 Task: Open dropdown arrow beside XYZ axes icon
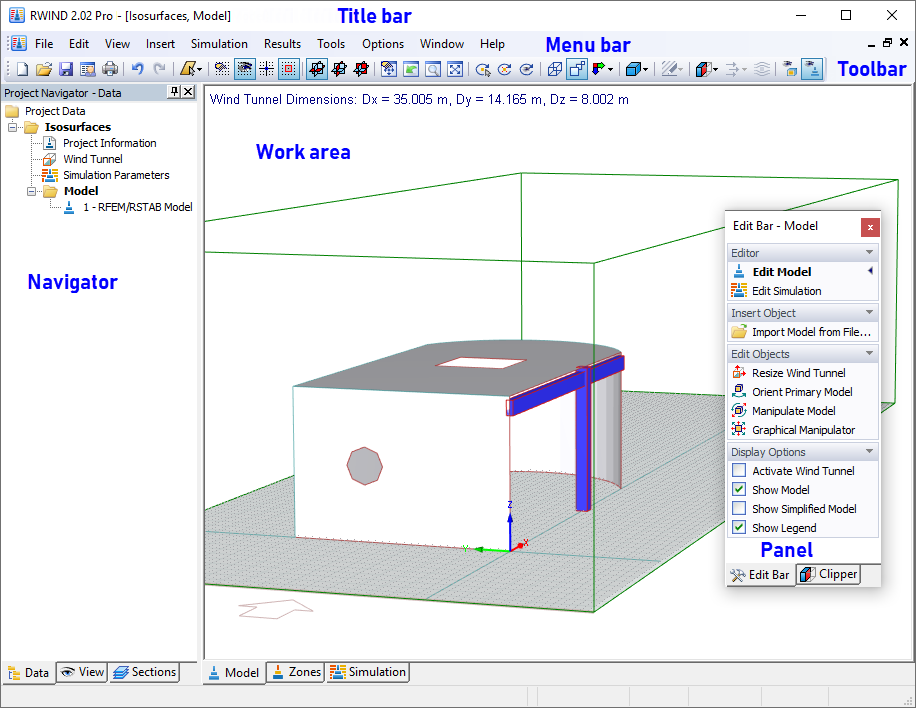[610, 70]
